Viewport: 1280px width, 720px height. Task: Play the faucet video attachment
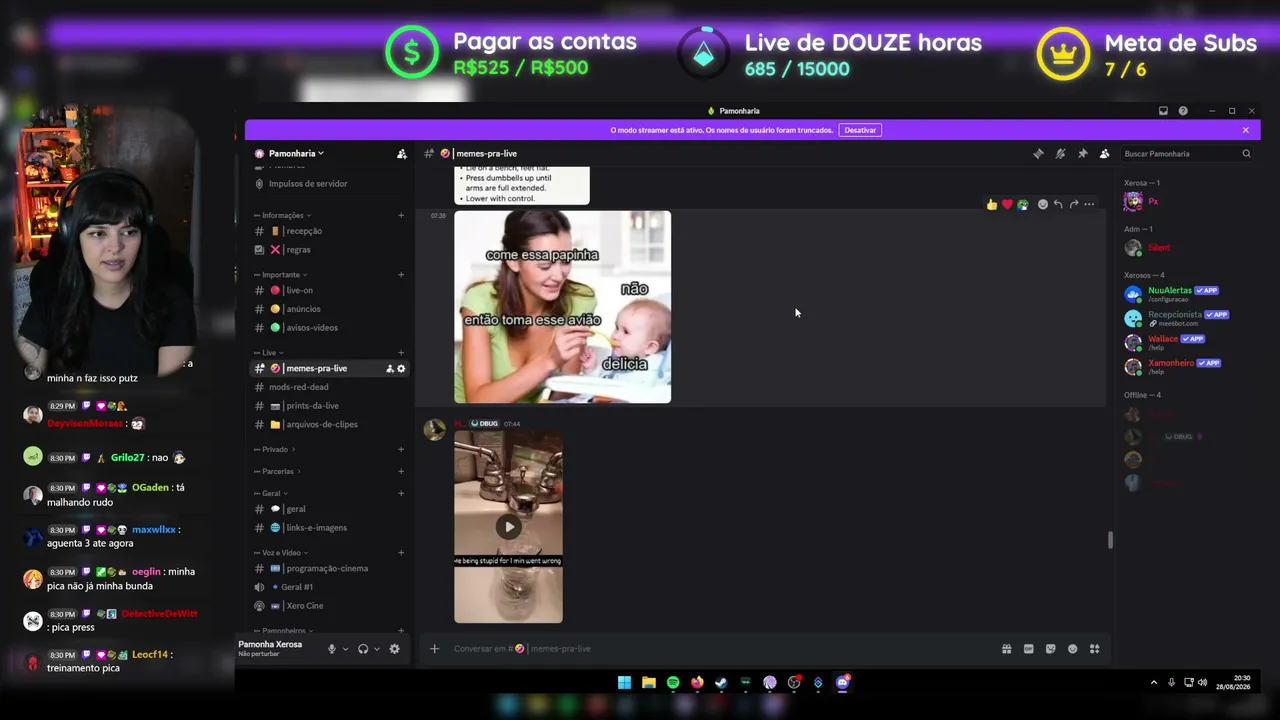coord(508,527)
